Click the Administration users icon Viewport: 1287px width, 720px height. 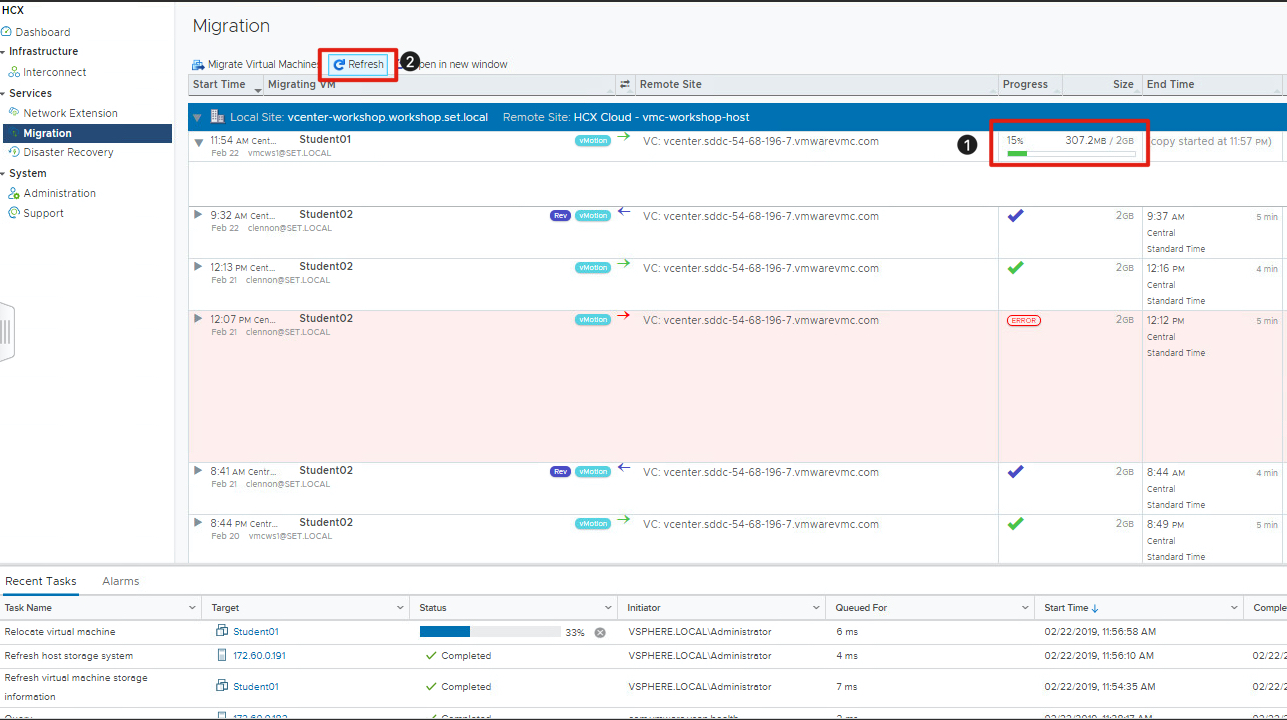[x=14, y=193]
